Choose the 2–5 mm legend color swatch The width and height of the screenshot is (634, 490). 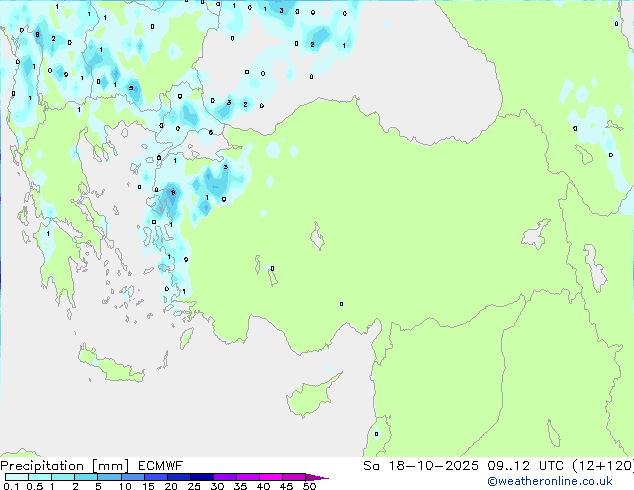tap(86, 477)
